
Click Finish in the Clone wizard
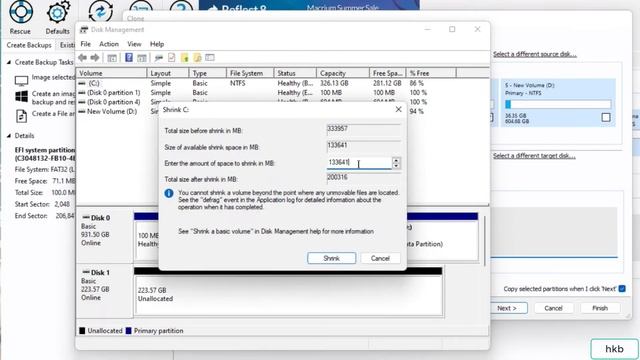600,308
